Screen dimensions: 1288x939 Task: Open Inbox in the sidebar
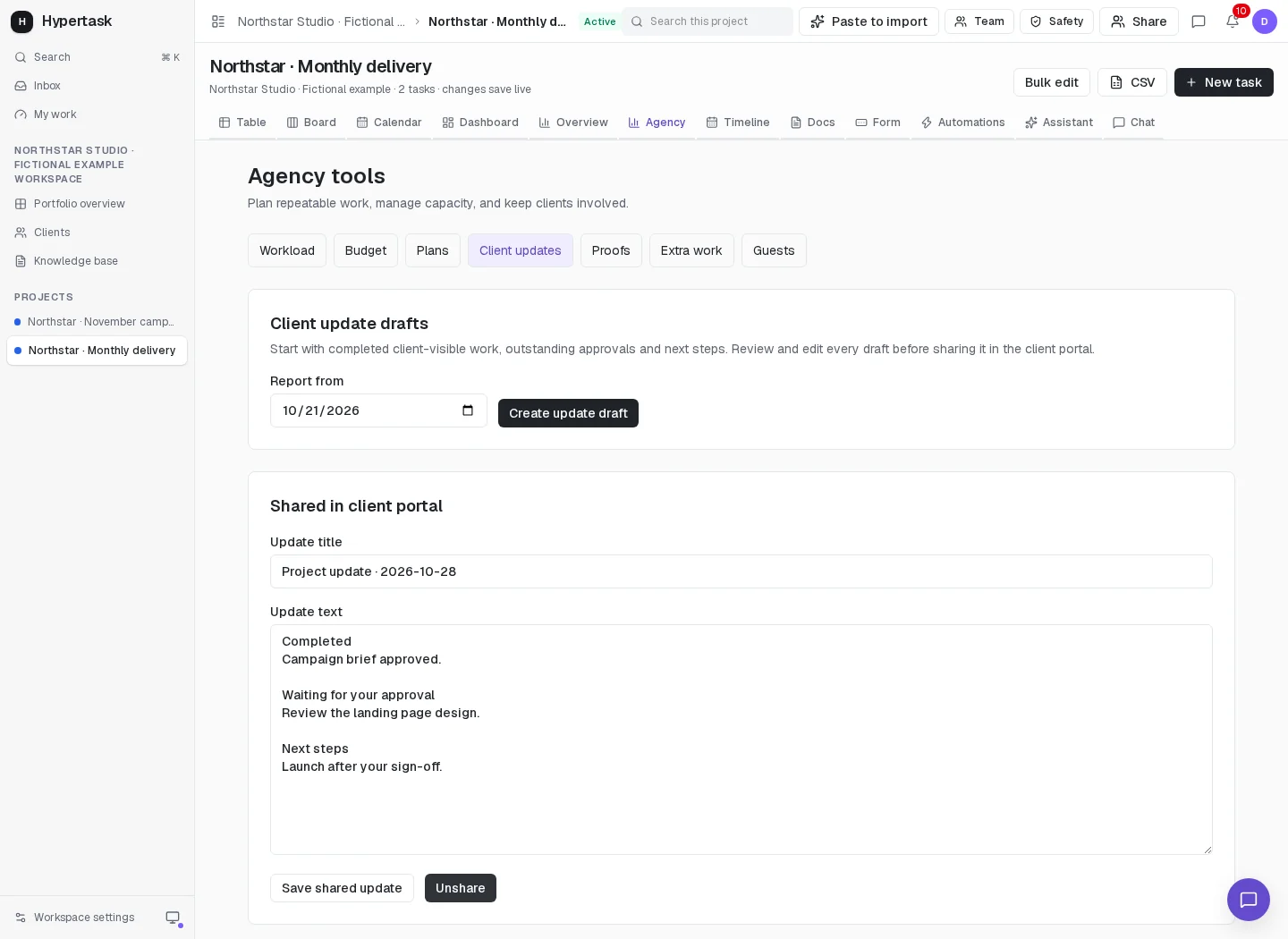97,86
